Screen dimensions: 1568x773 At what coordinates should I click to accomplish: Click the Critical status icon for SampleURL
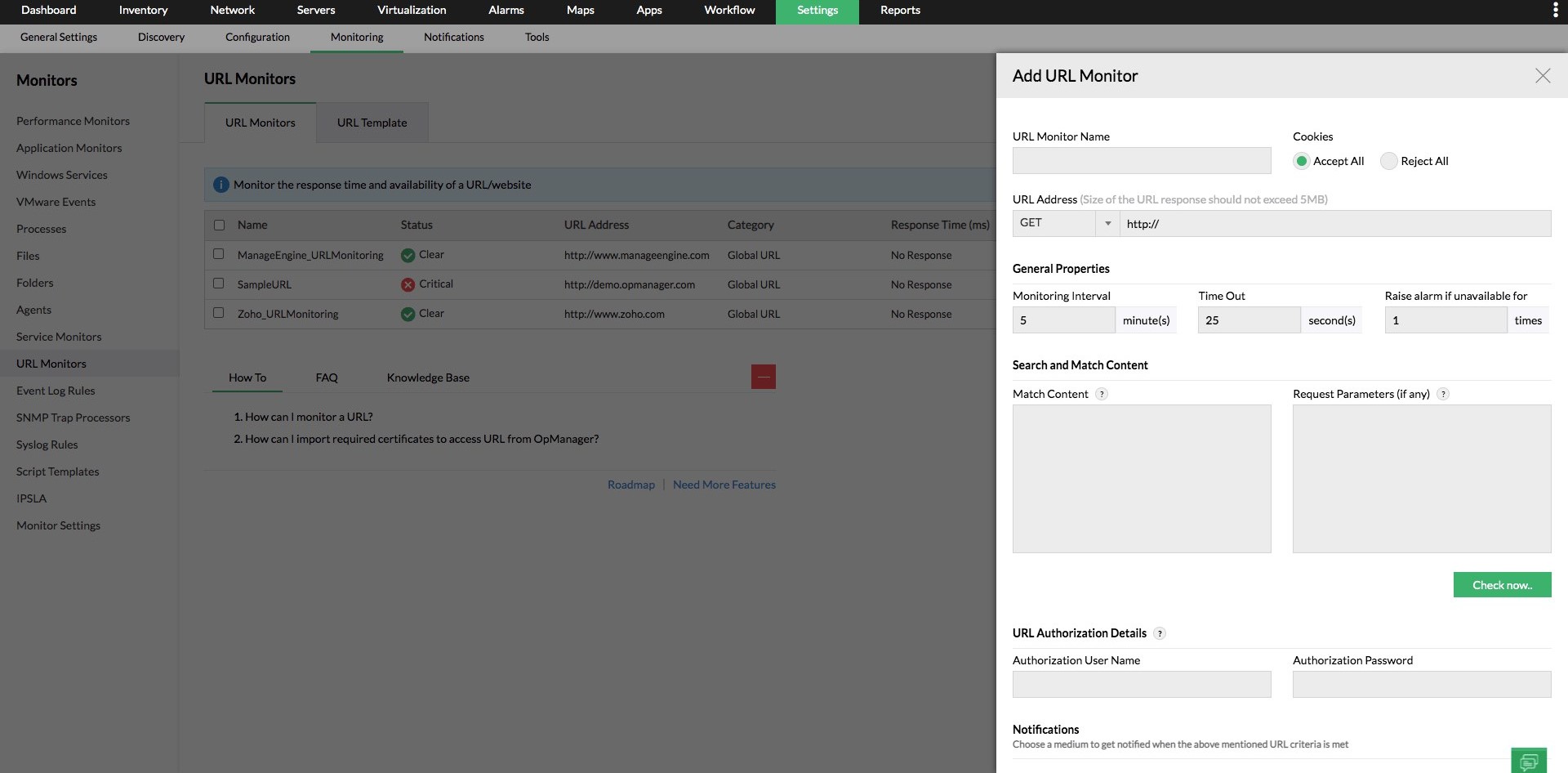[408, 284]
